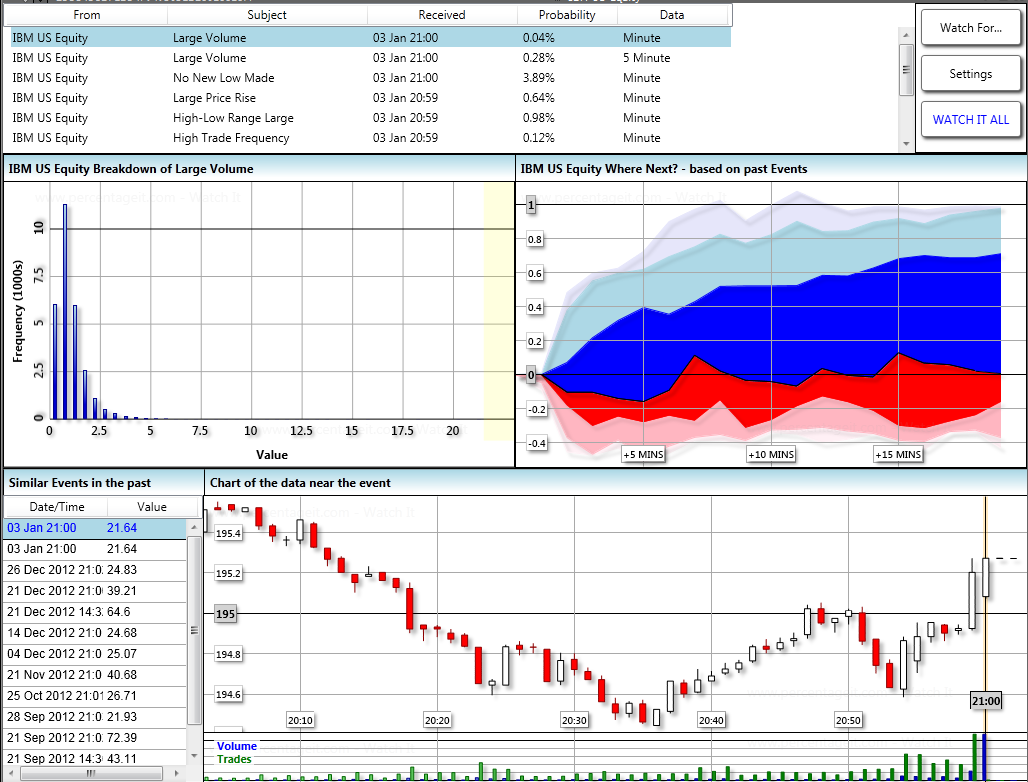1028x782 pixels.
Task: Select highlighted 03 Jan 21:00 event row
Action: click(x=96, y=528)
